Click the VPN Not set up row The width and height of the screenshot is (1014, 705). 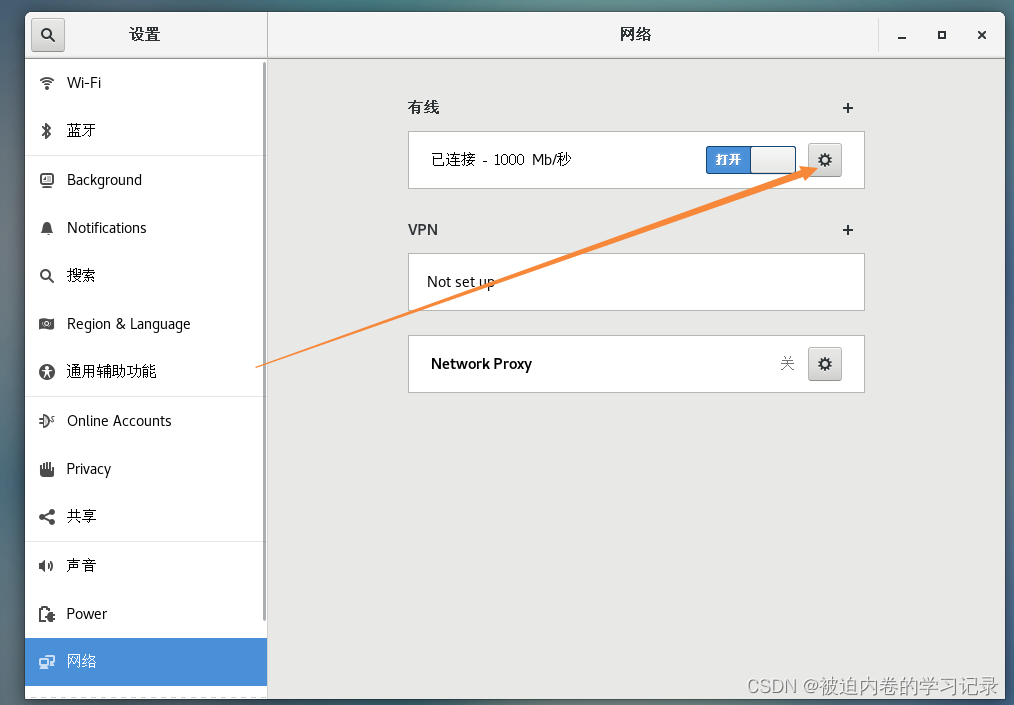click(x=636, y=282)
